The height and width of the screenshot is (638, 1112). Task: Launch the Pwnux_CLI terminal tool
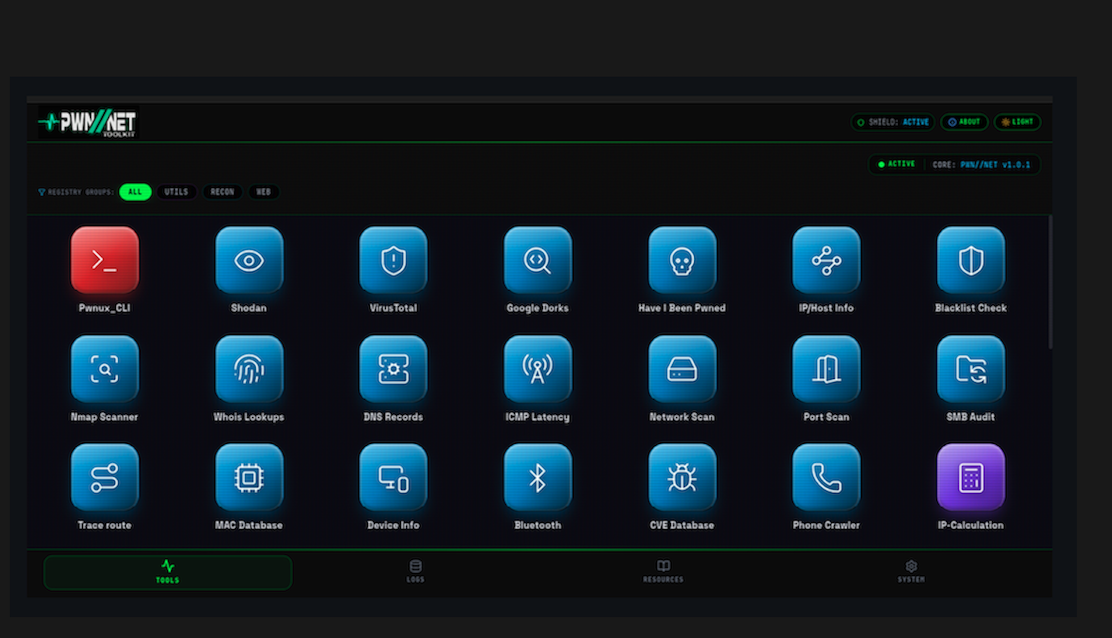click(x=104, y=260)
